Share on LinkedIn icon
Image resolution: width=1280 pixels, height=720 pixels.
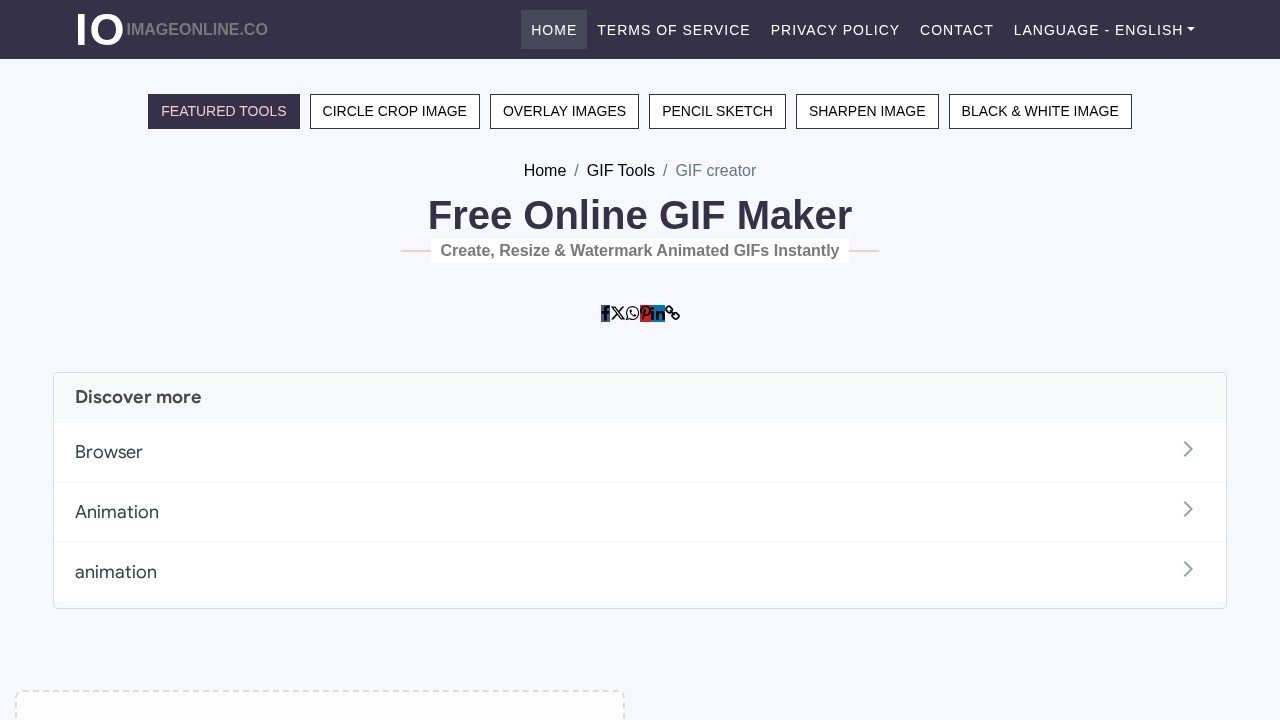click(659, 314)
